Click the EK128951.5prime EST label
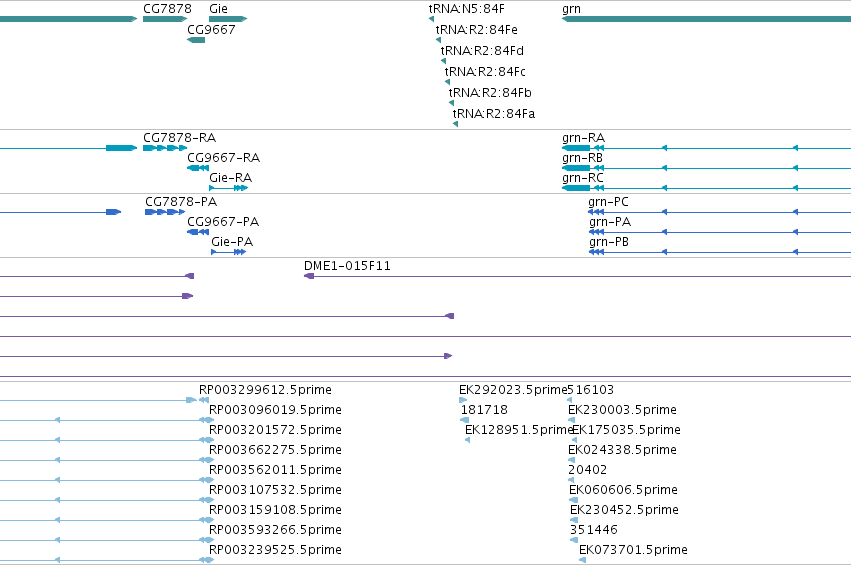The height and width of the screenshot is (565, 851). [519, 430]
